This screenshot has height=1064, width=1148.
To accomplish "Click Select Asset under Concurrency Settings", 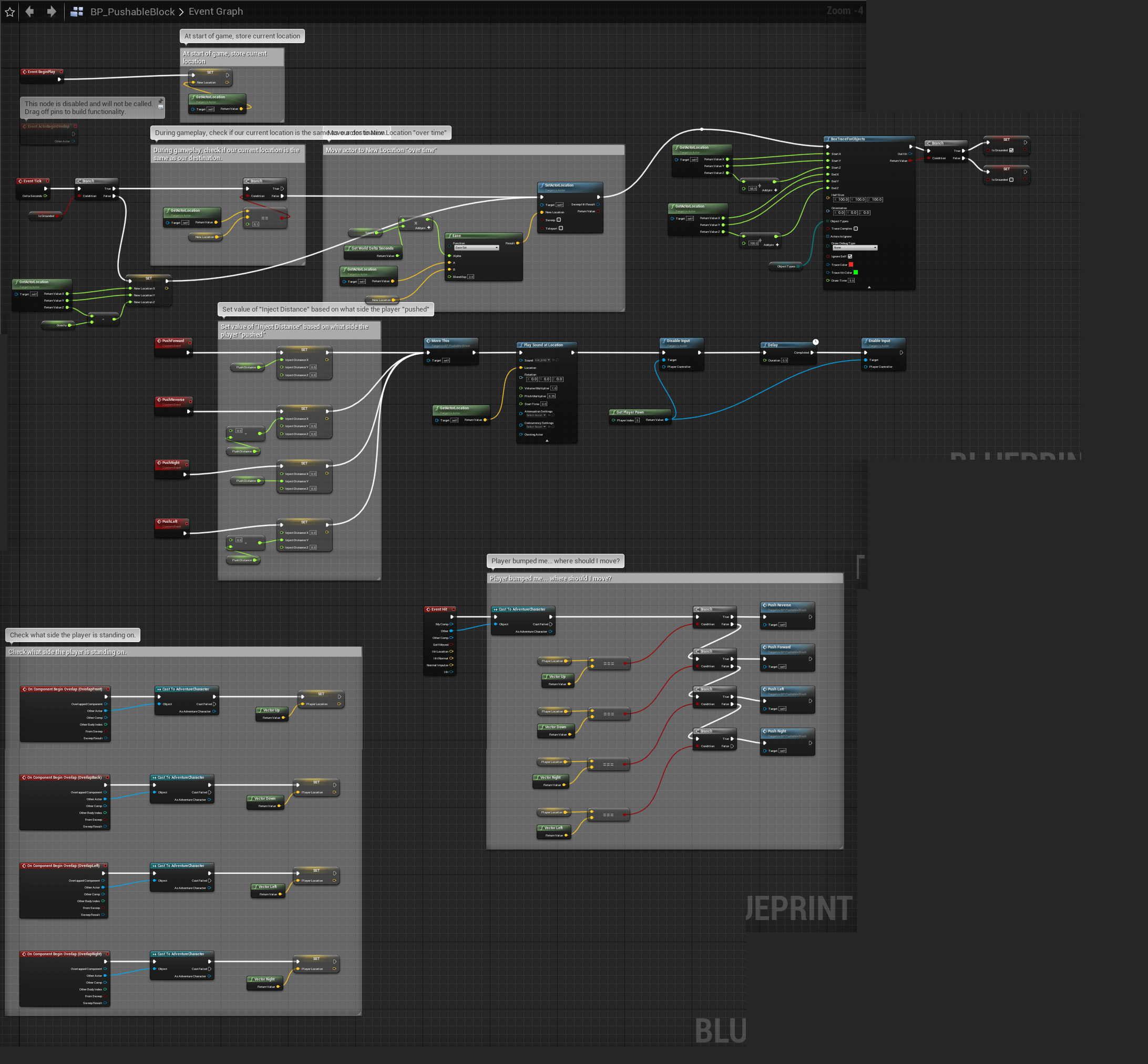I will (536, 426).
